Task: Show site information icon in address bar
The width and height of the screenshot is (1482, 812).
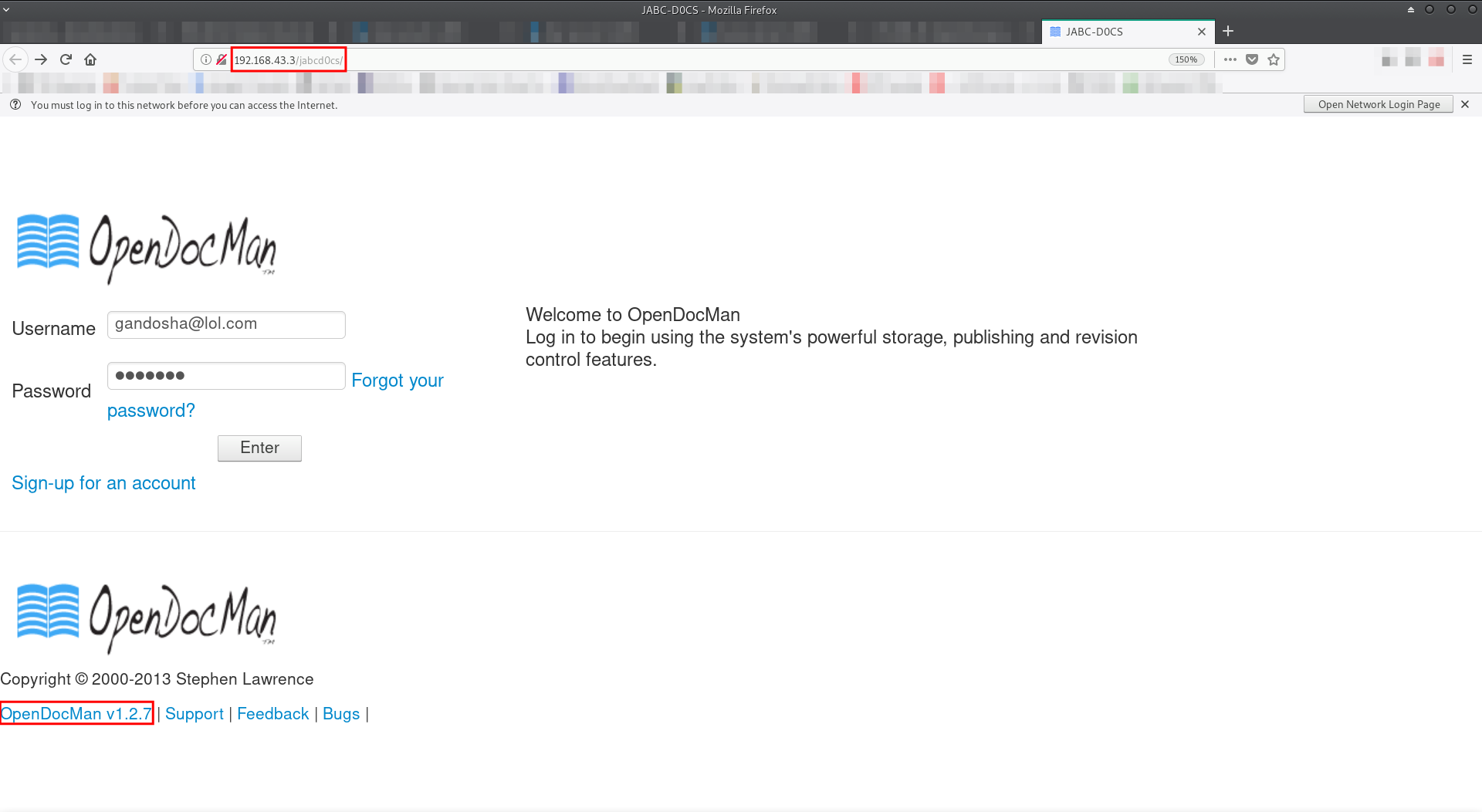Action: coord(206,59)
